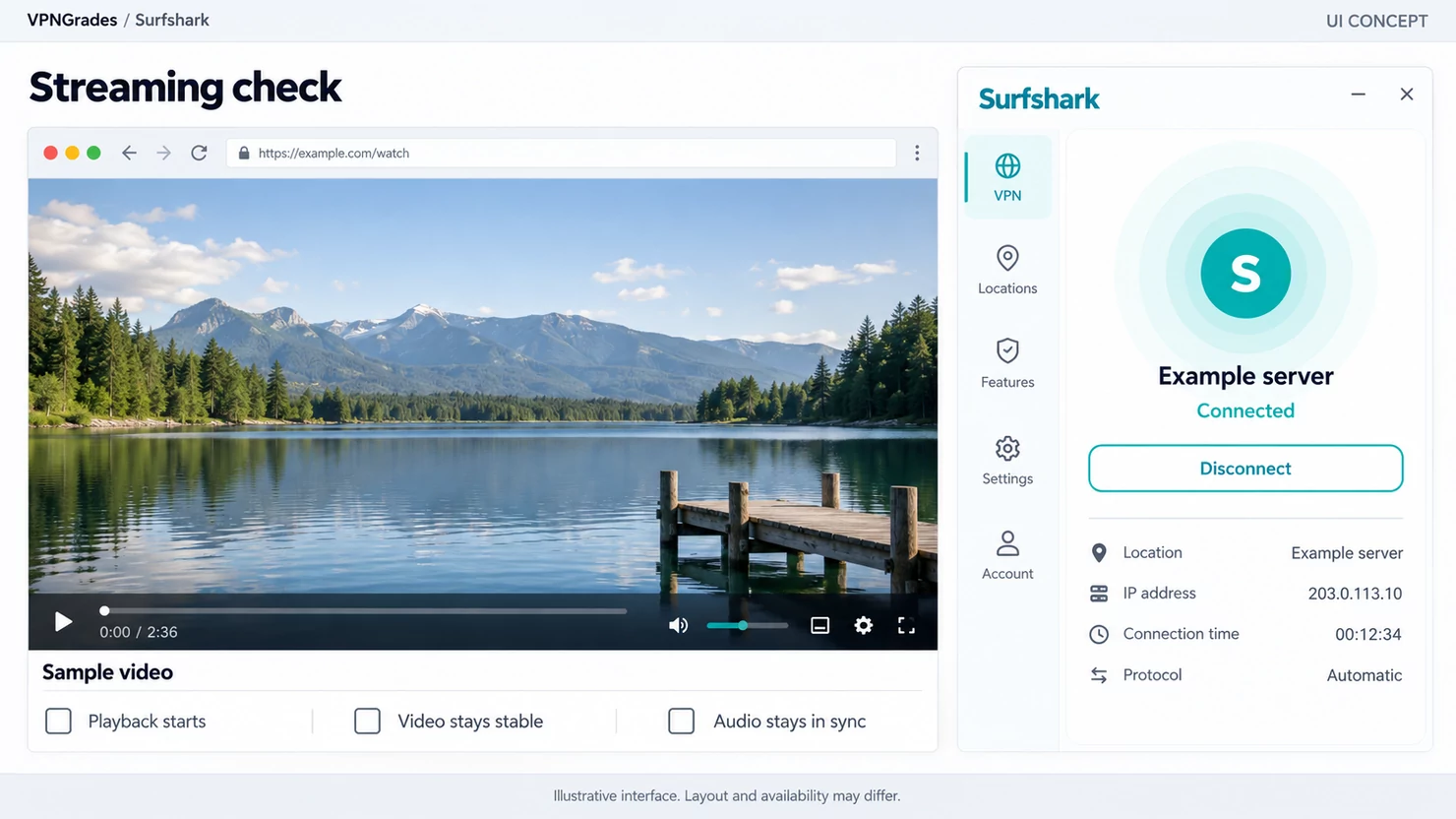The height and width of the screenshot is (819, 1456).
Task: Click the green browser maximize dot
Action: pyautogui.click(x=93, y=153)
